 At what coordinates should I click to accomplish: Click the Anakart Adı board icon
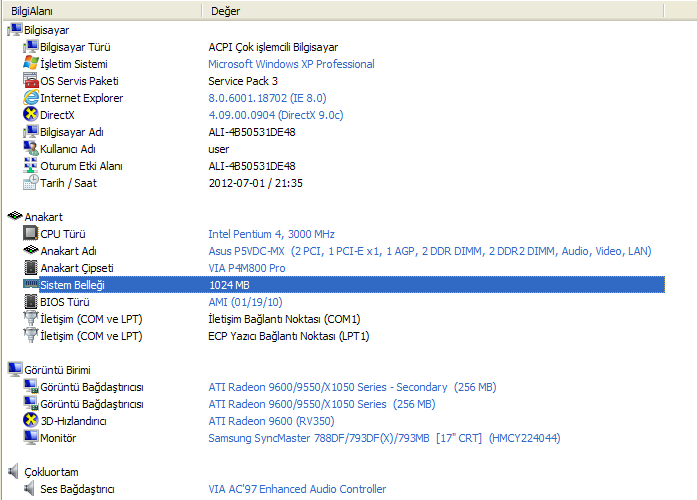[31, 250]
